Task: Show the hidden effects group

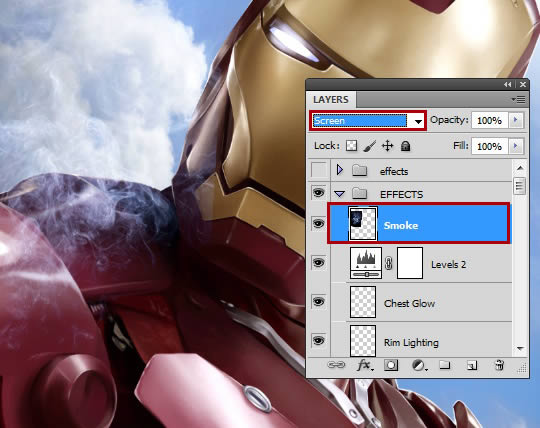Action: [x=318, y=170]
